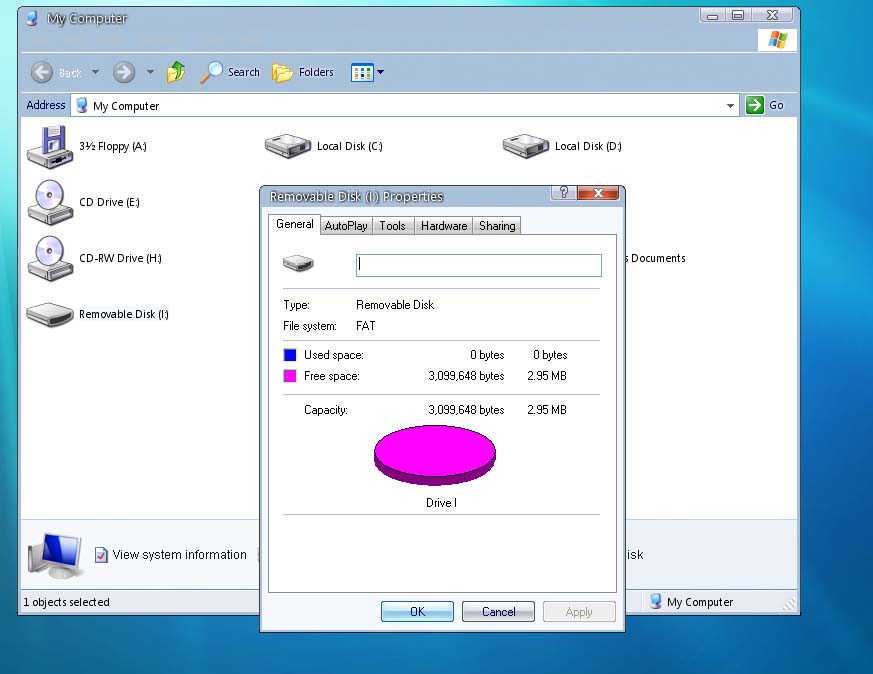Switch to the Tools tab
873x674 pixels.
(393, 225)
